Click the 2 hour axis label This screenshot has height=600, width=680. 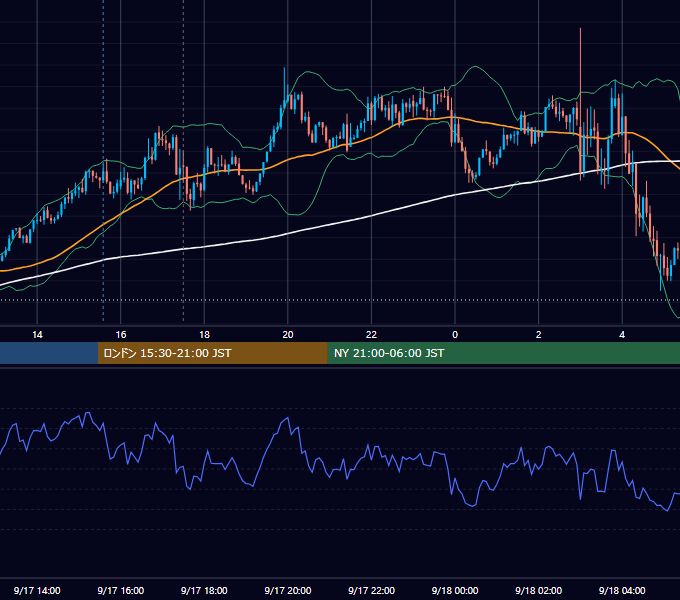(539, 335)
